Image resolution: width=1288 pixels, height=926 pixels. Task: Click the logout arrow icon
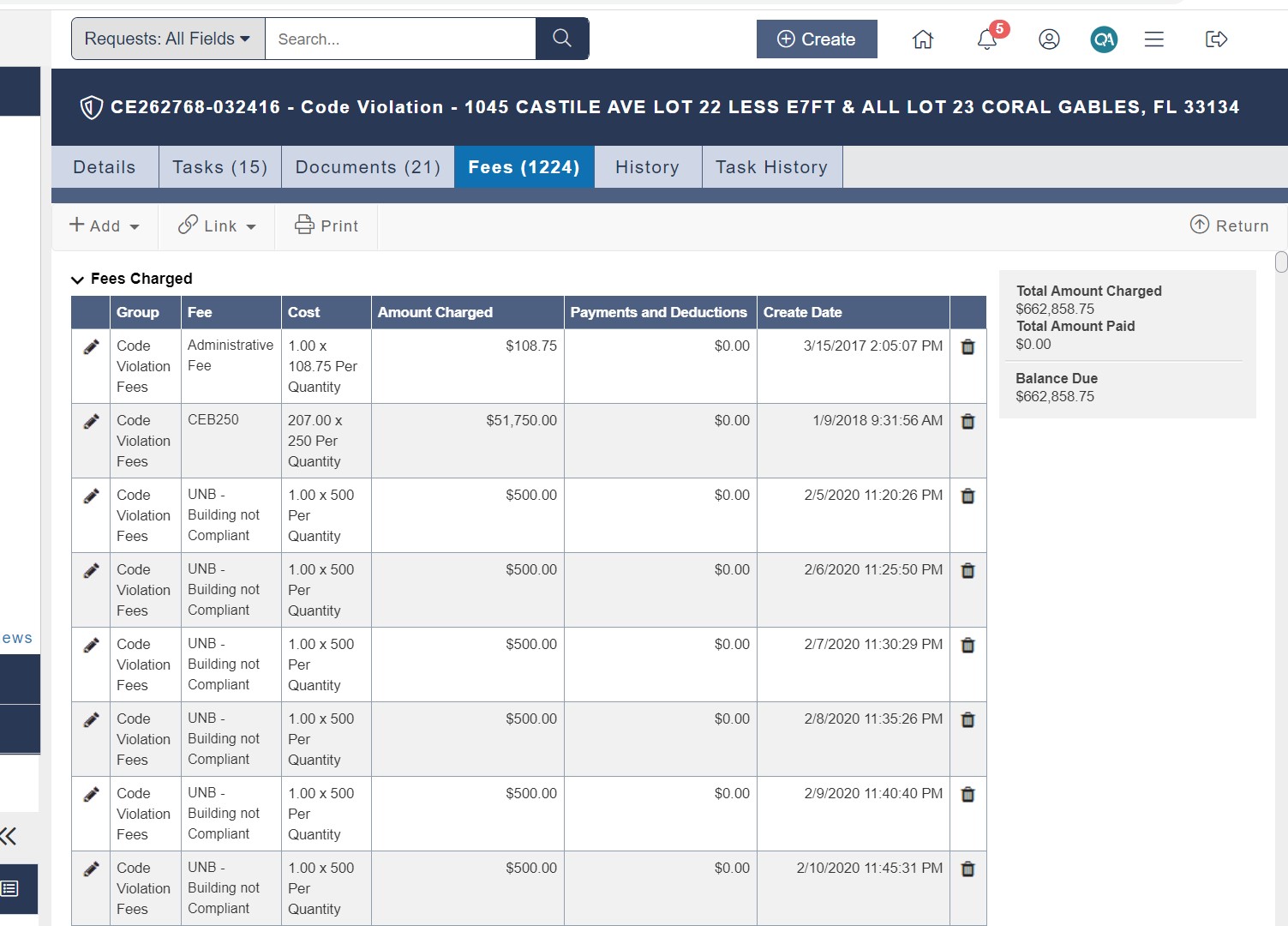click(x=1216, y=39)
